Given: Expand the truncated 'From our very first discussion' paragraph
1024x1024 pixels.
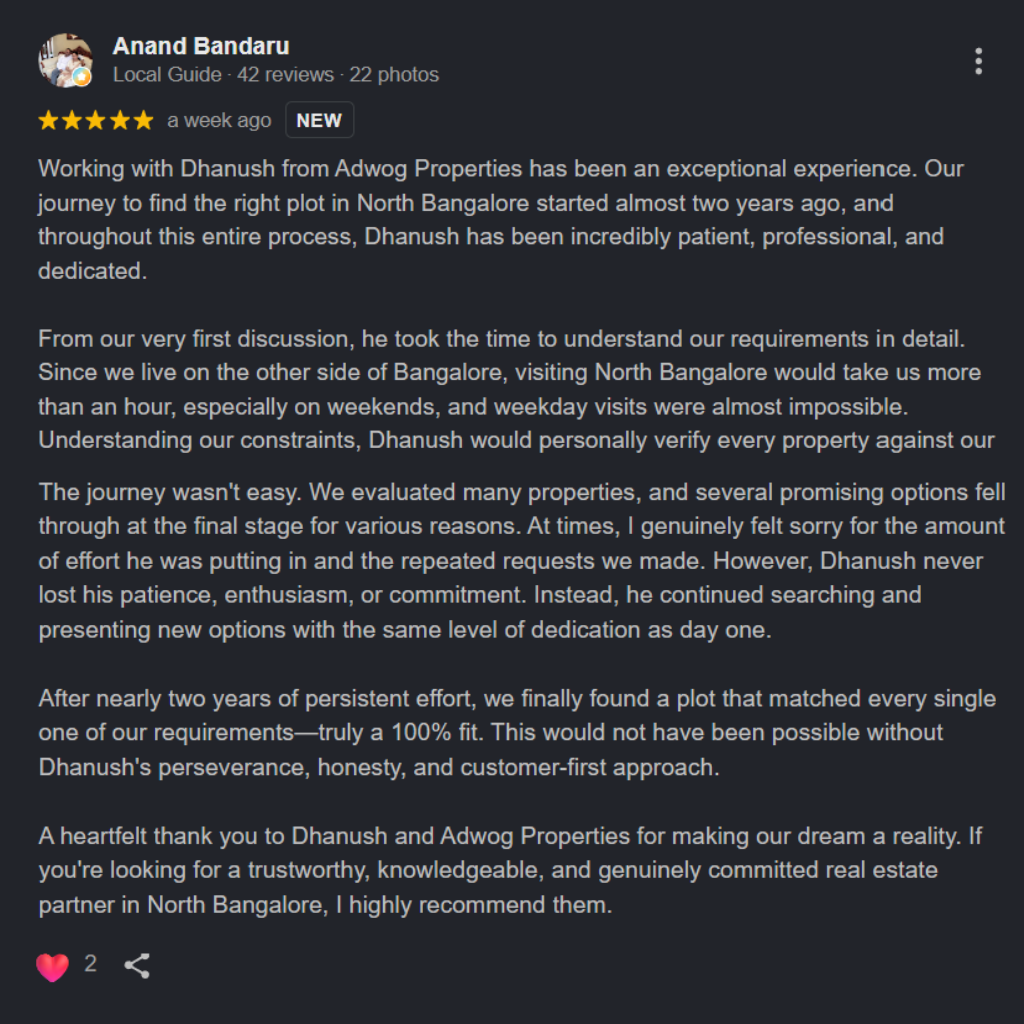Looking at the screenshot, I should (x=516, y=389).
